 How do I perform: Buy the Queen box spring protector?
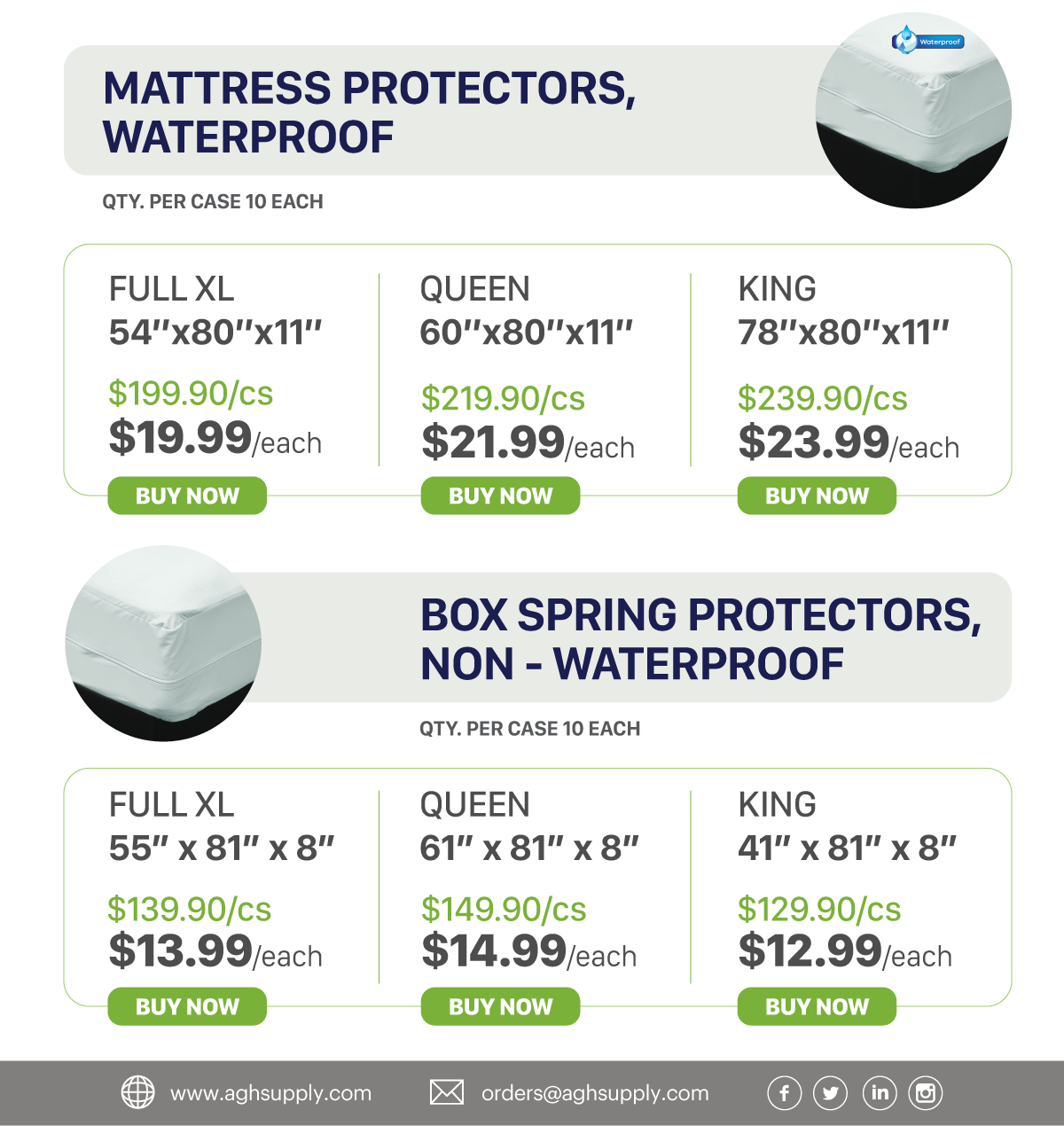click(x=500, y=1007)
